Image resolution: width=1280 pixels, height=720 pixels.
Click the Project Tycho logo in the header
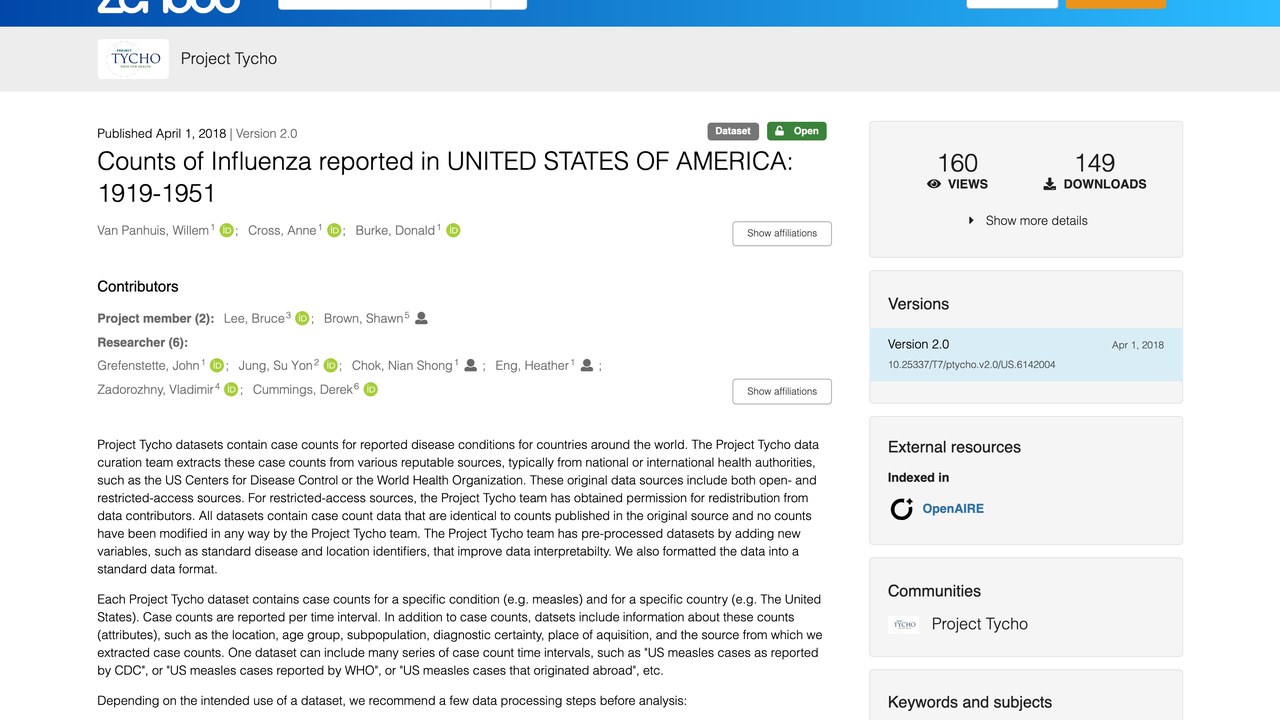pyautogui.click(x=133, y=59)
